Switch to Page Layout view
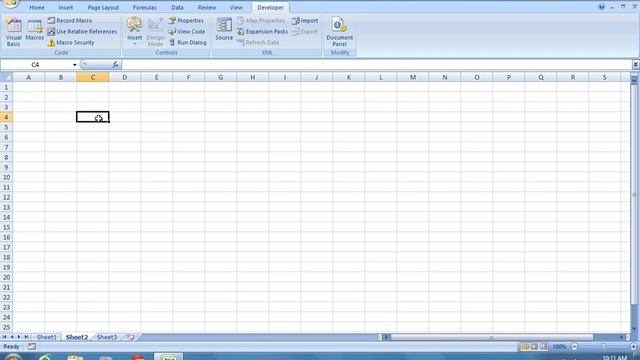 point(534,347)
